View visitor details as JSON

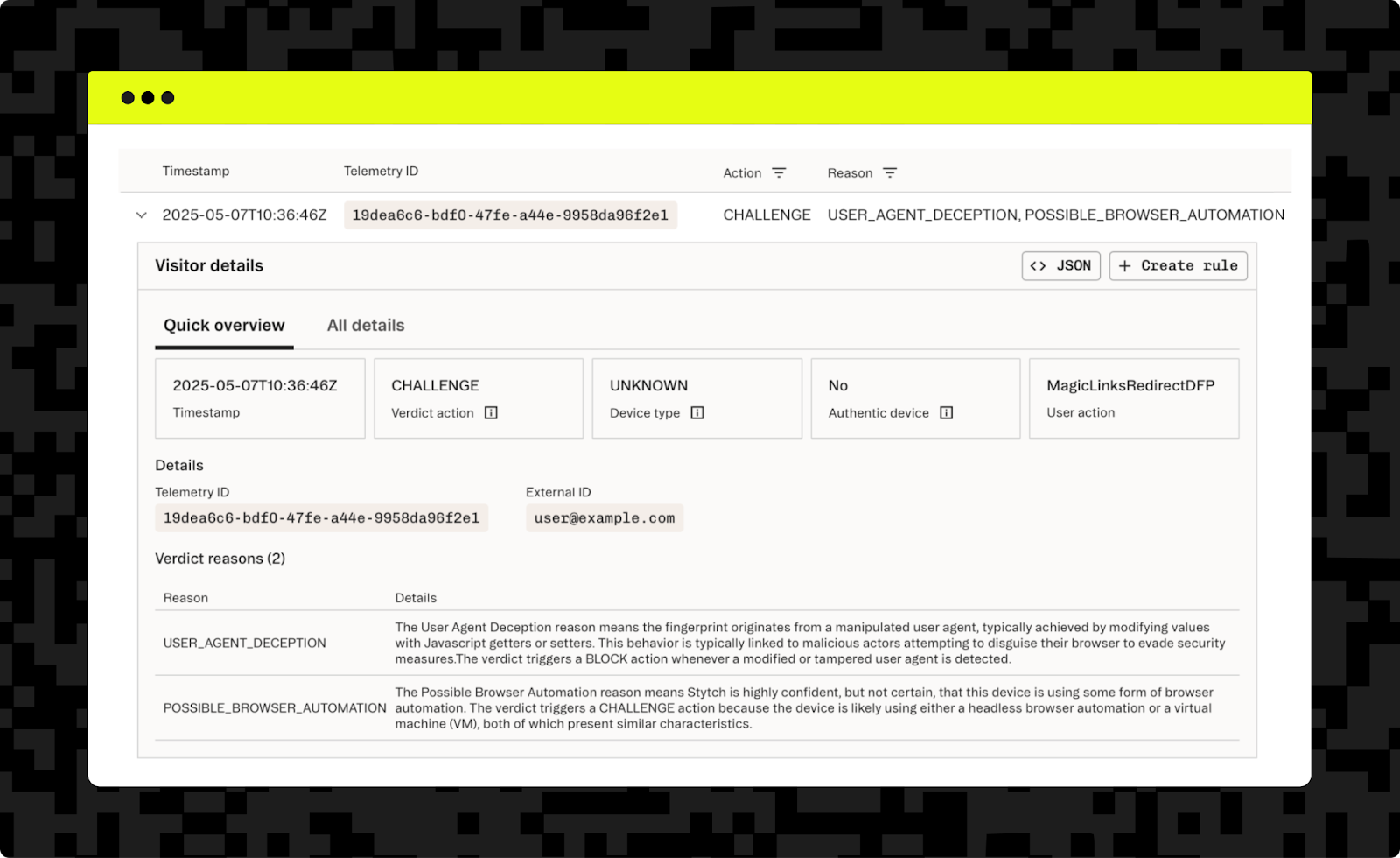(1060, 266)
